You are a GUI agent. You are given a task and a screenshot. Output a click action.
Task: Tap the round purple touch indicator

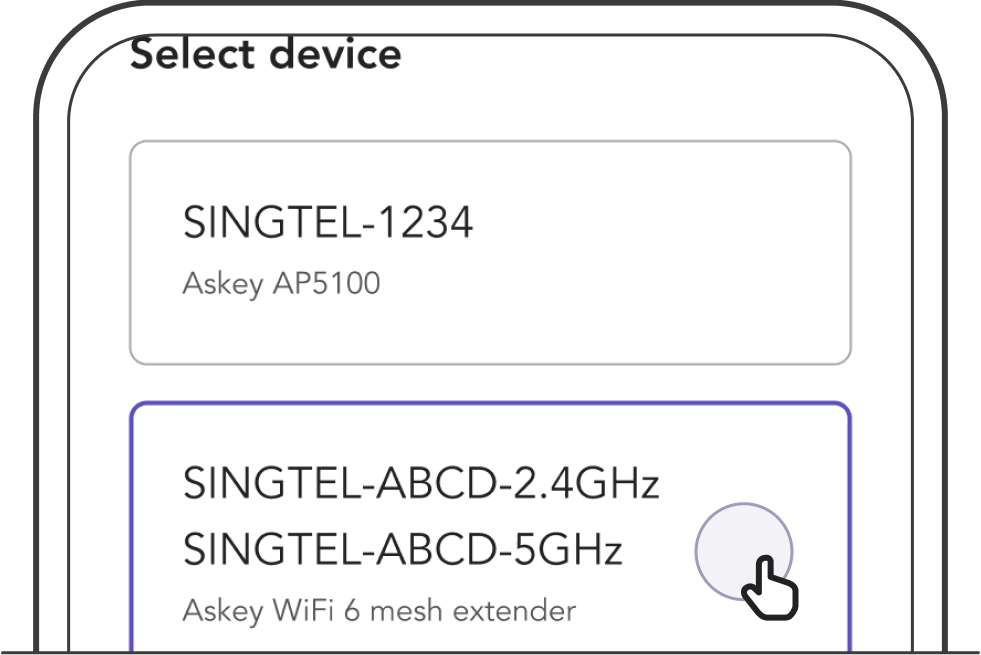pos(744,552)
